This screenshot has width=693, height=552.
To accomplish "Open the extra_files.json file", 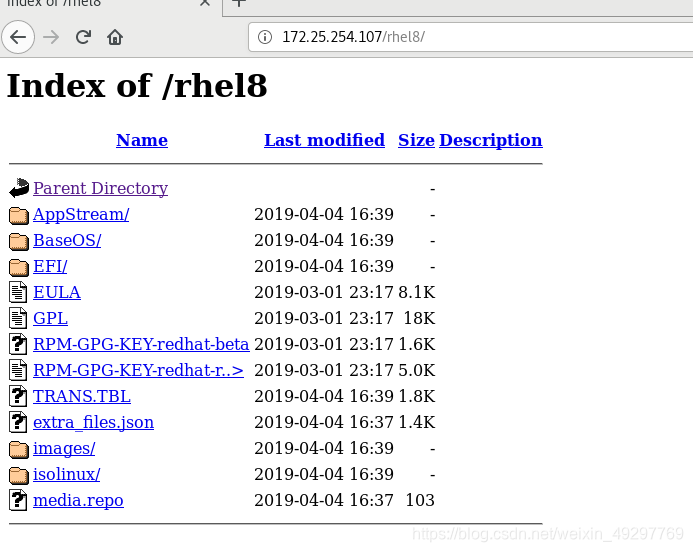I will (x=93, y=423).
